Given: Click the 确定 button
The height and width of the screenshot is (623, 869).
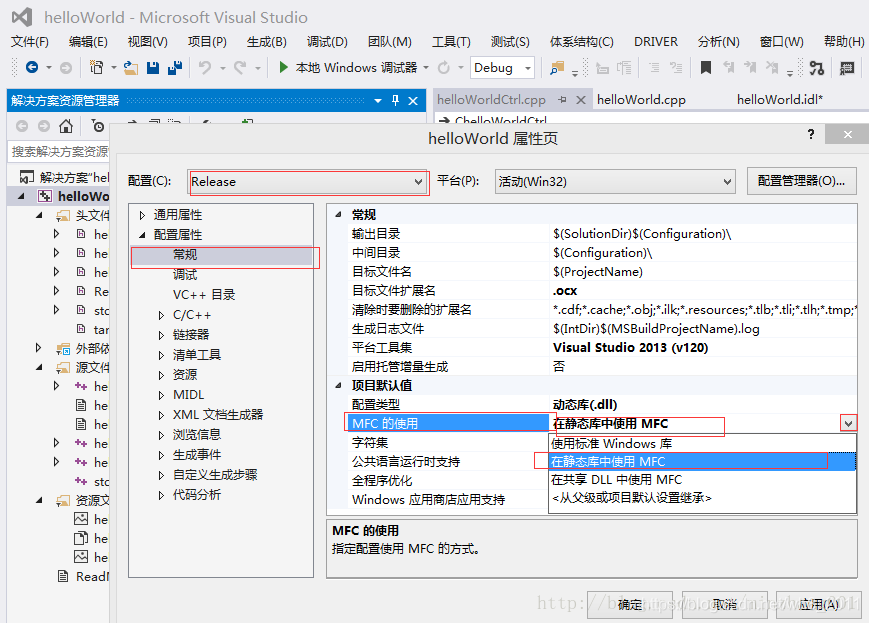Looking at the screenshot, I should [x=630, y=605].
